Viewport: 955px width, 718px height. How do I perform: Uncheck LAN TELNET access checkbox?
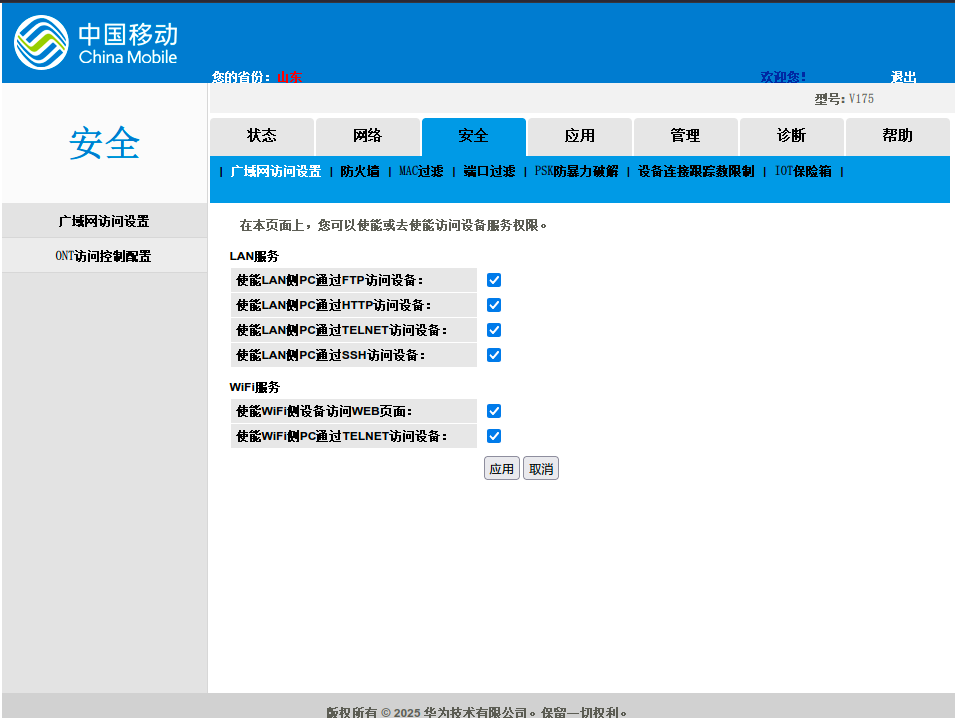point(494,330)
